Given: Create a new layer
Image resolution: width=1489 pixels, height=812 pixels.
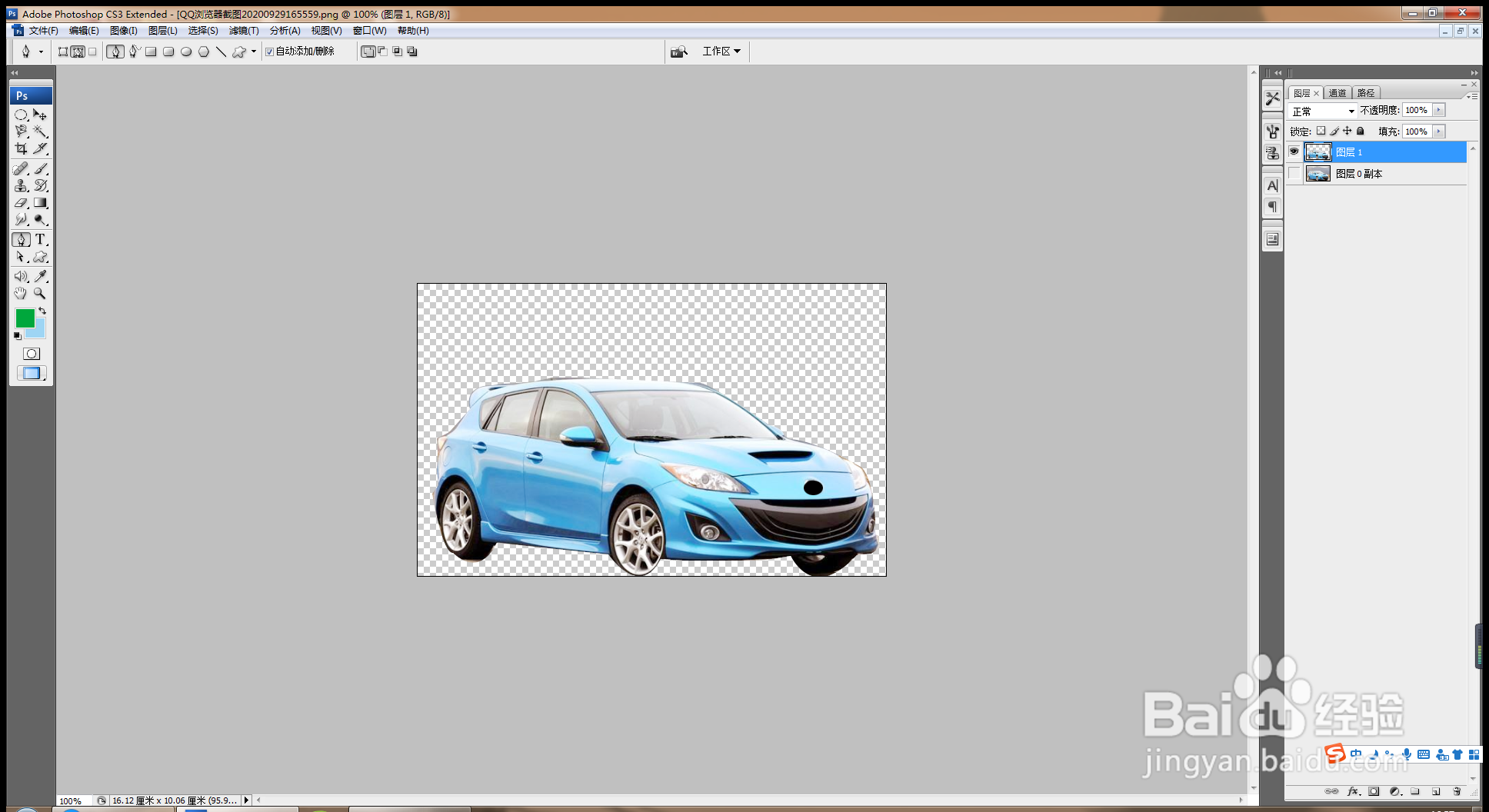Looking at the screenshot, I should tap(1436, 791).
